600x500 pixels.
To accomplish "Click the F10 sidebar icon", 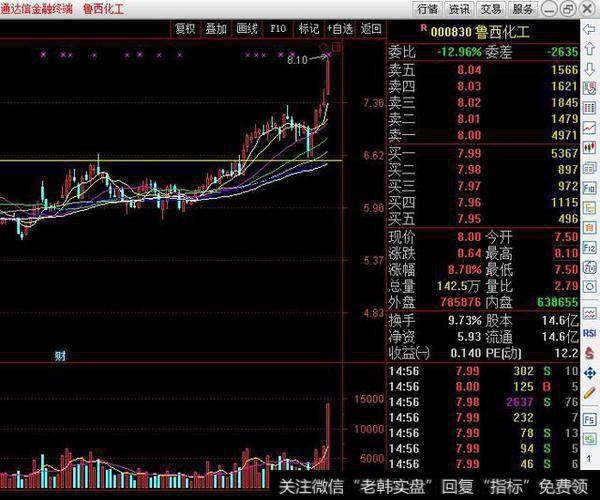I will coord(589,188).
